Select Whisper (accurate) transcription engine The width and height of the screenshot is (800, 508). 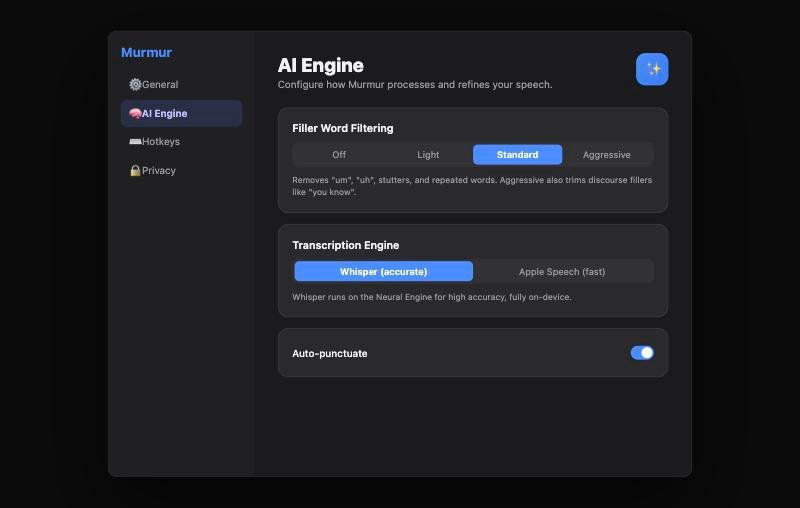[384, 271]
